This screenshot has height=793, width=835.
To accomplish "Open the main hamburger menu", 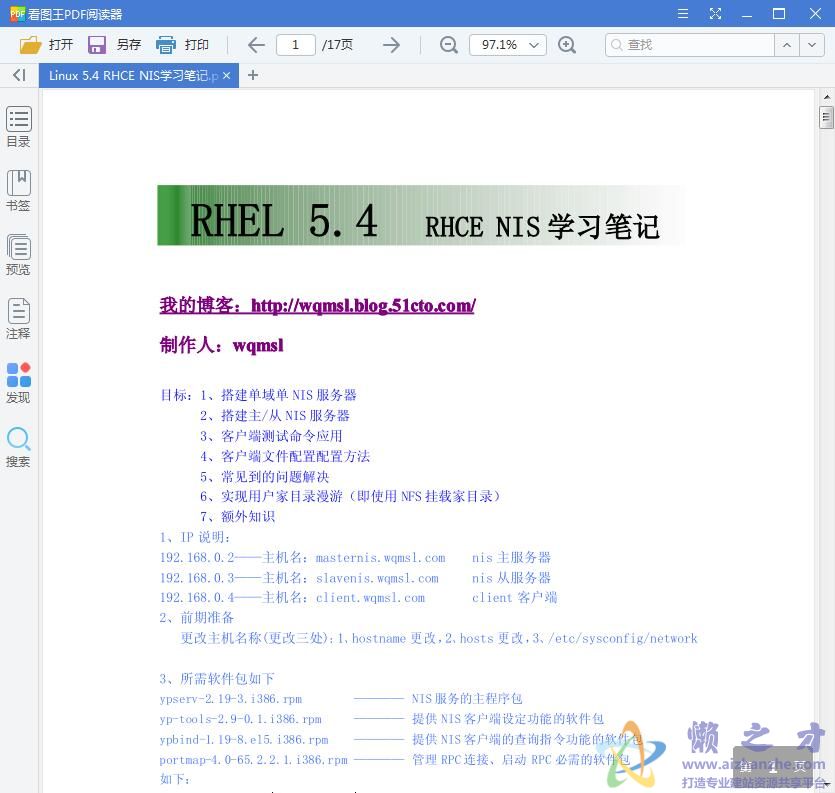I will (x=684, y=14).
